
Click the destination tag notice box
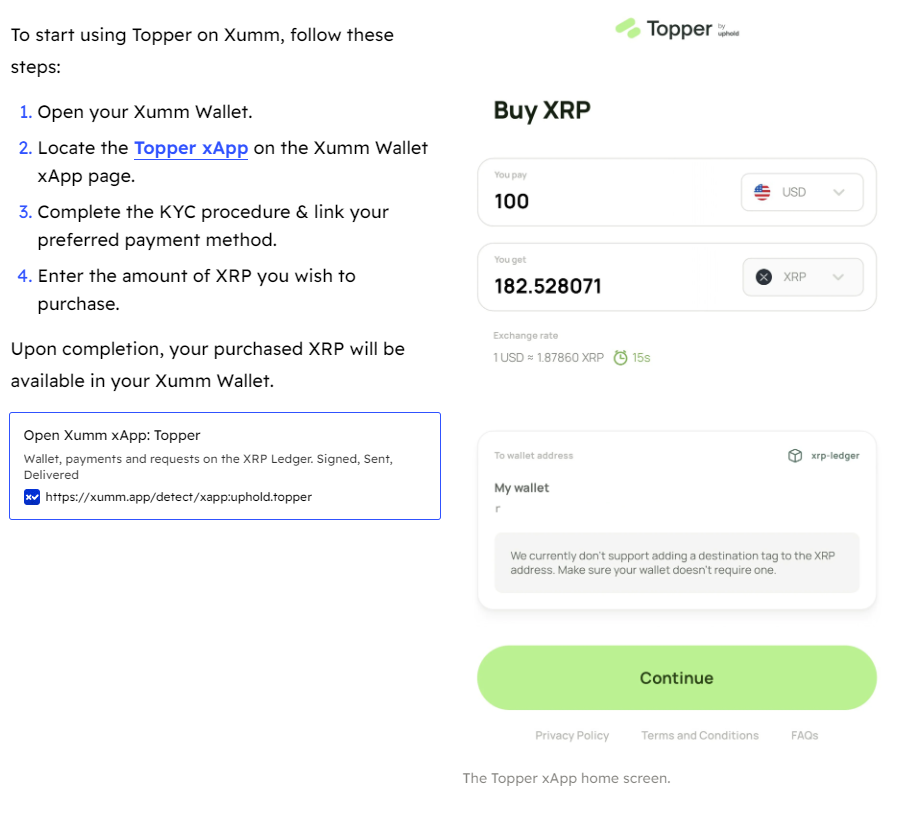tap(676, 562)
